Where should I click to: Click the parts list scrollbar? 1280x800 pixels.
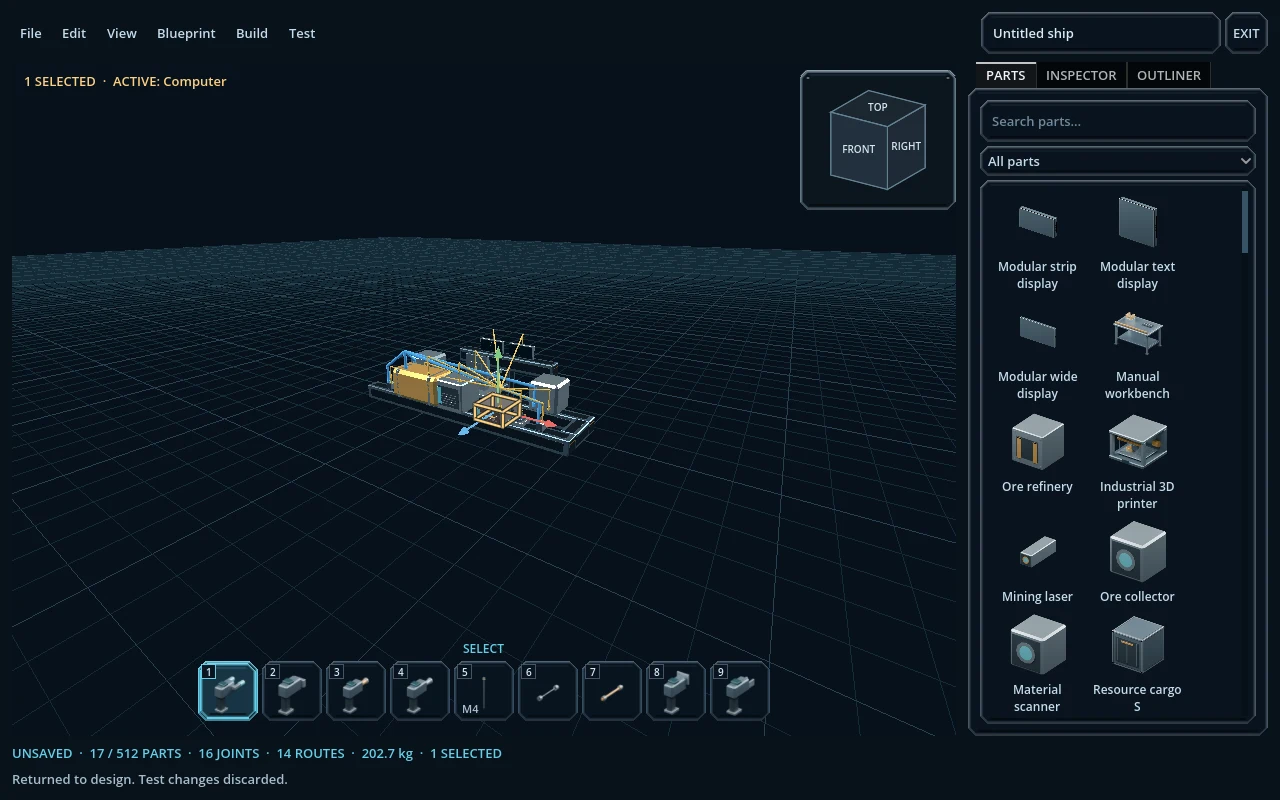[1245, 222]
